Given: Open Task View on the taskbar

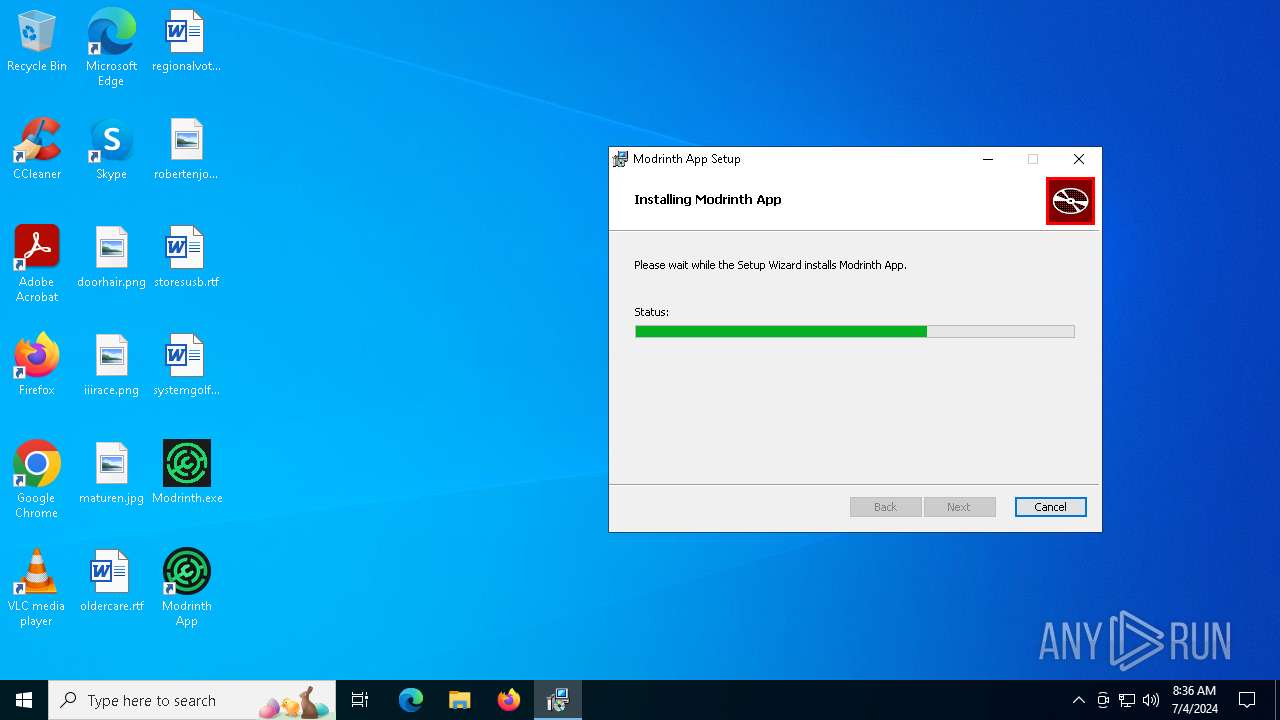Looking at the screenshot, I should [360, 700].
